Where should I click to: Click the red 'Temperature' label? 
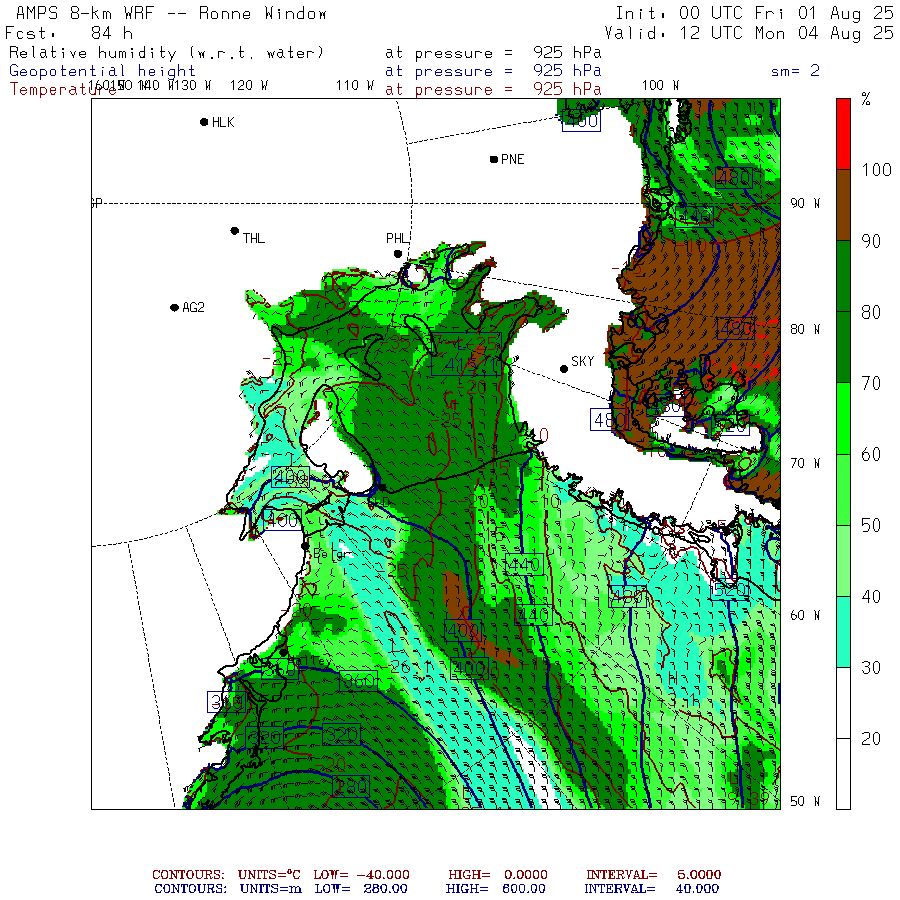pyautogui.click(x=62, y=90)
